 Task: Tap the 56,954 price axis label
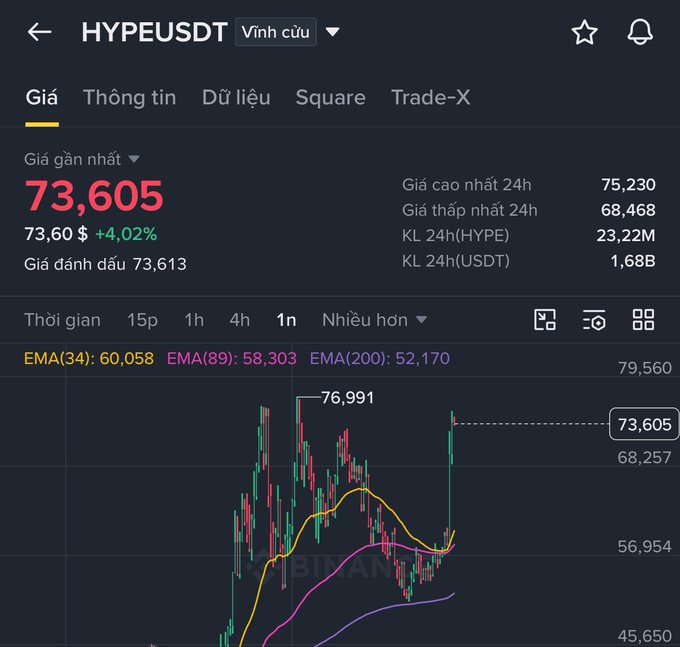pyautogui.click(x=644, y=547)
